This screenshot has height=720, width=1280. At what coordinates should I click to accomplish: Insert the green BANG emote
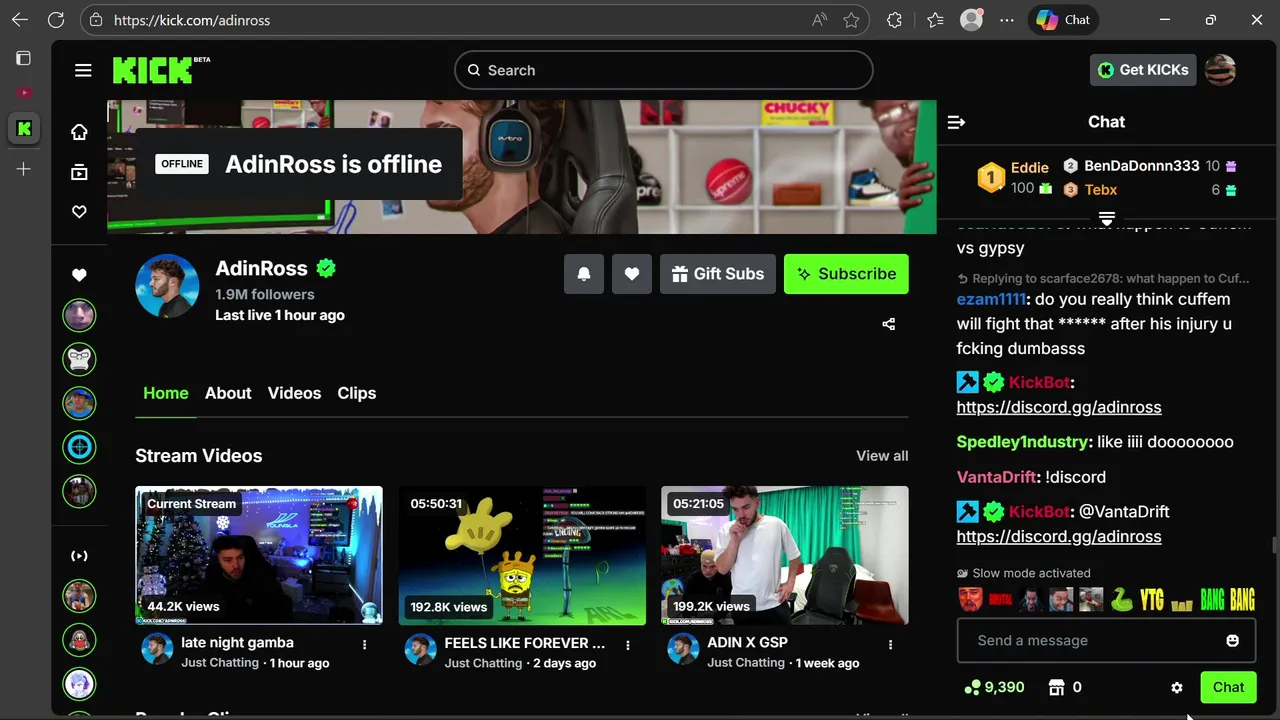pos(1212,599)
